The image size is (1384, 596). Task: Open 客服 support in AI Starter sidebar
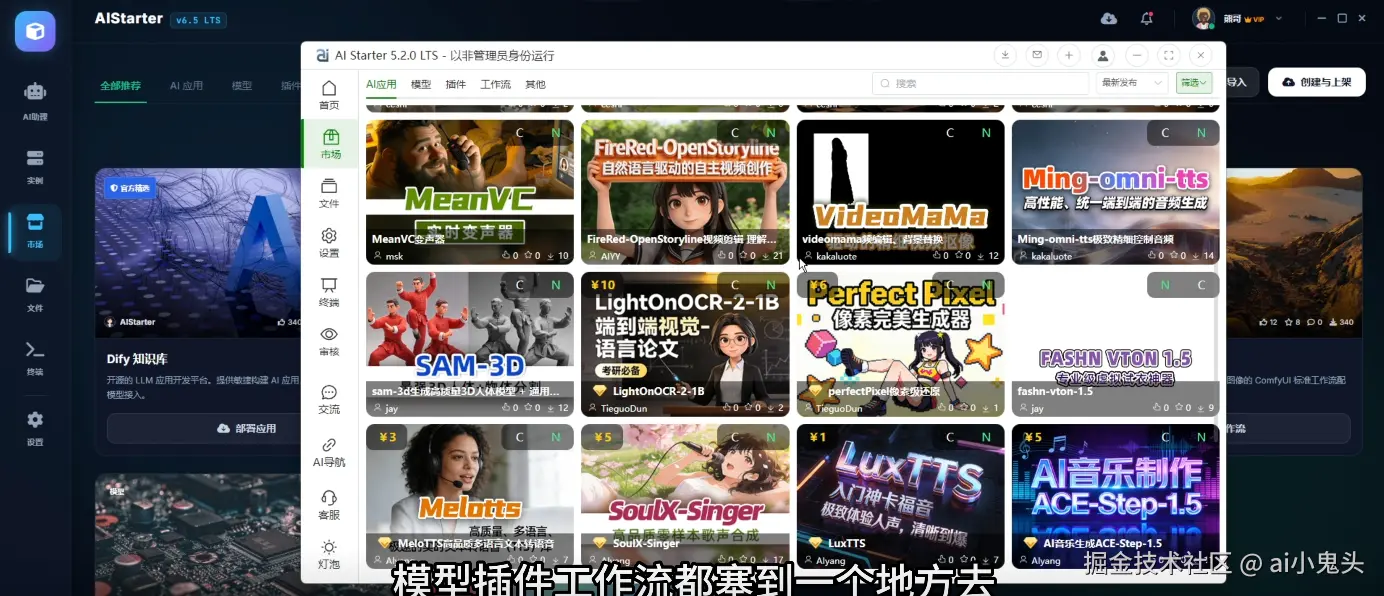pos(329,505)
